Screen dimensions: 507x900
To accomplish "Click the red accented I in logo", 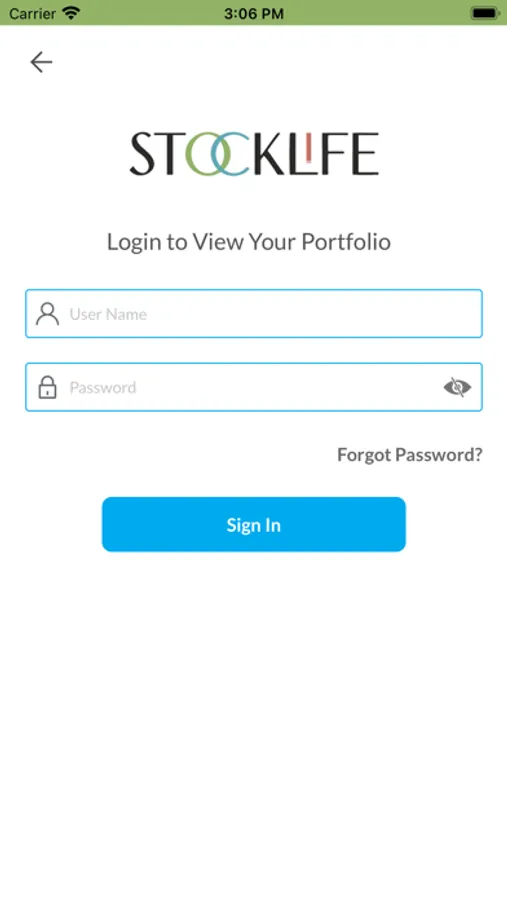I will [308, 148].
